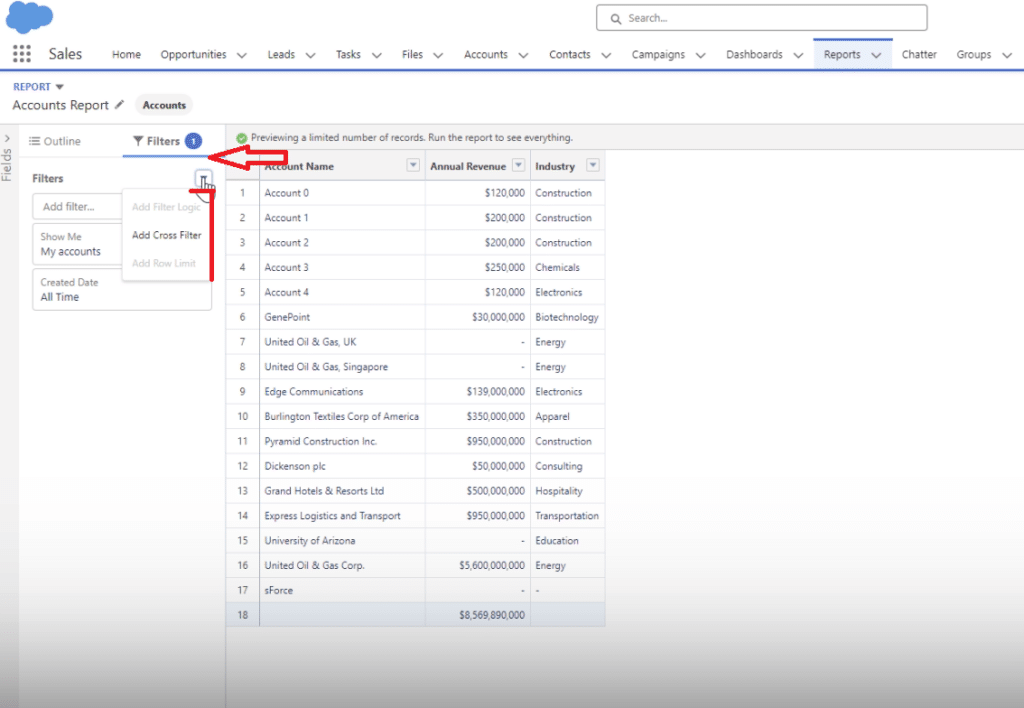Expand the Fields side panel arrow

click(x=7, y=138)
